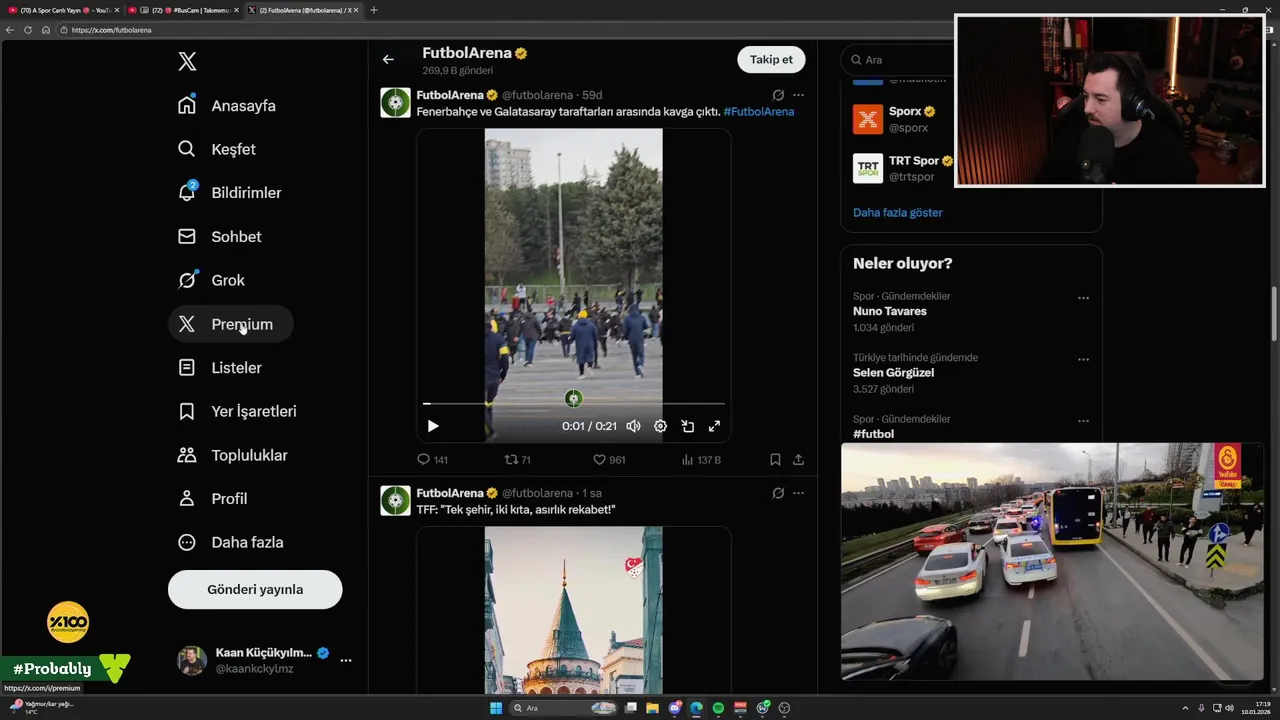Open File Explorer from the taskbar

coord(653,708)
